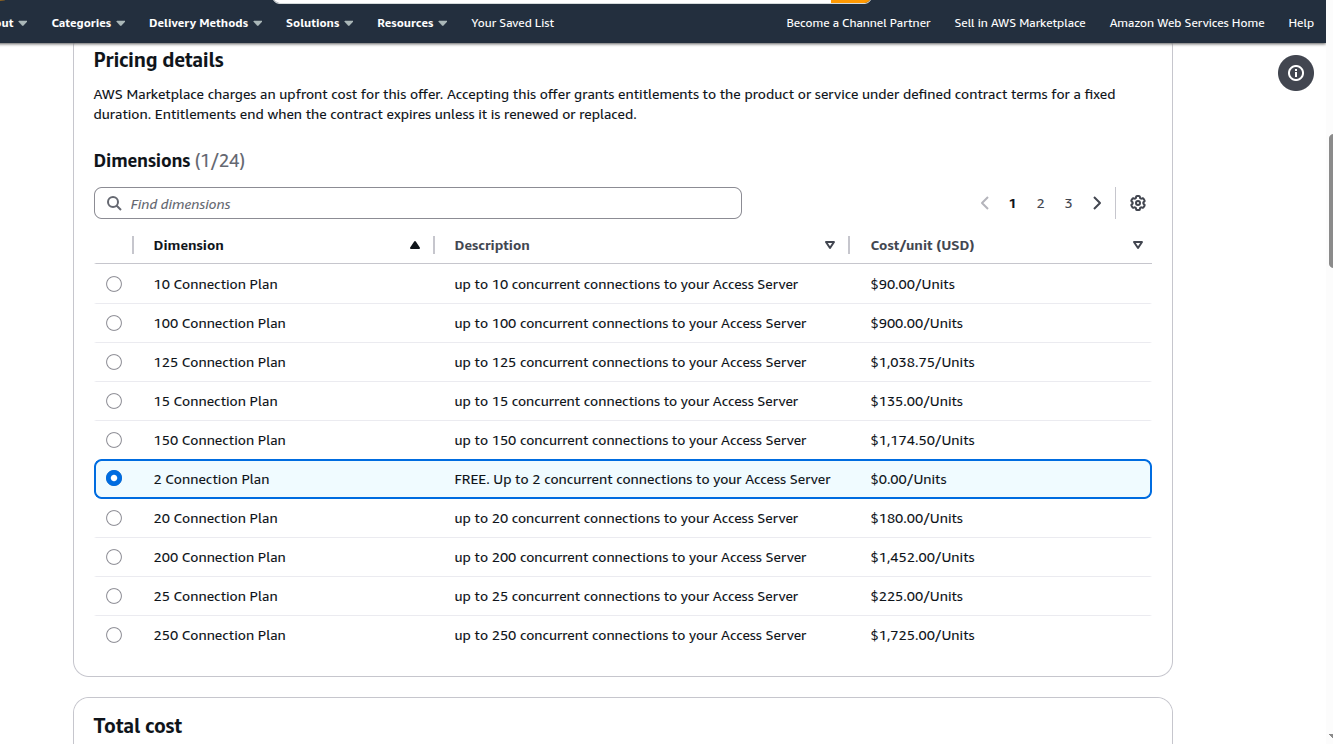Select the 10 Connection Plan radio button
This screenshot has height=744, width=1333.
(114, 284)
